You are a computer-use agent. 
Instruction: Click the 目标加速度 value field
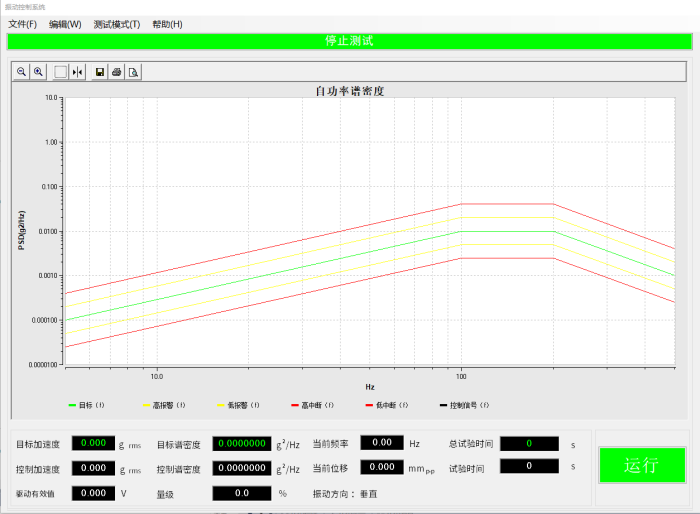point(94,443)
